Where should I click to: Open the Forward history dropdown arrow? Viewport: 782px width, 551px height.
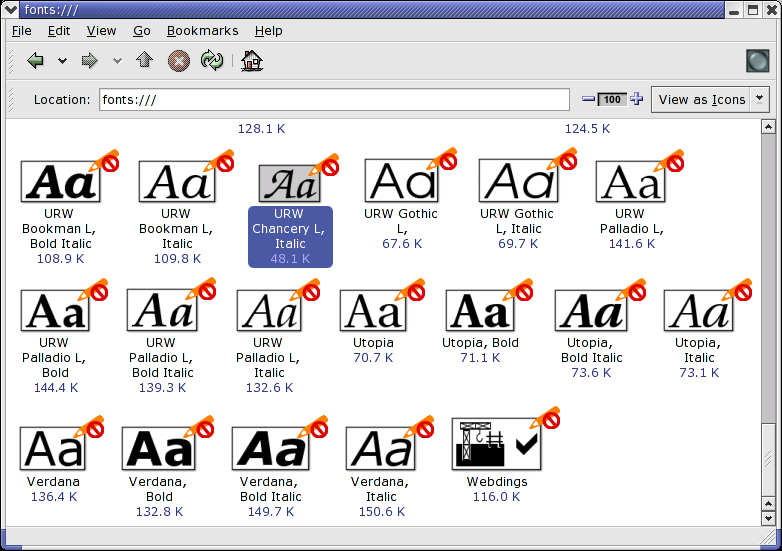click(x=117, y=61)
